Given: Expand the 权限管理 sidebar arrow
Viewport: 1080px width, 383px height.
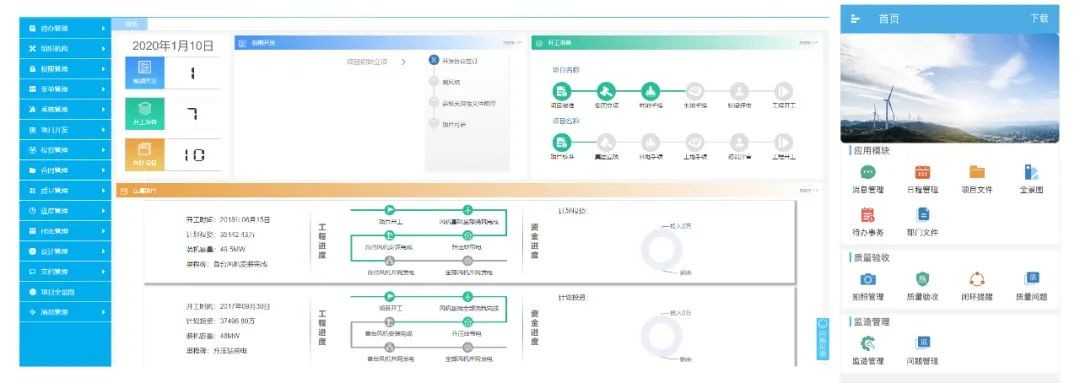Looking at the screenshot, I should pos(103,69).
